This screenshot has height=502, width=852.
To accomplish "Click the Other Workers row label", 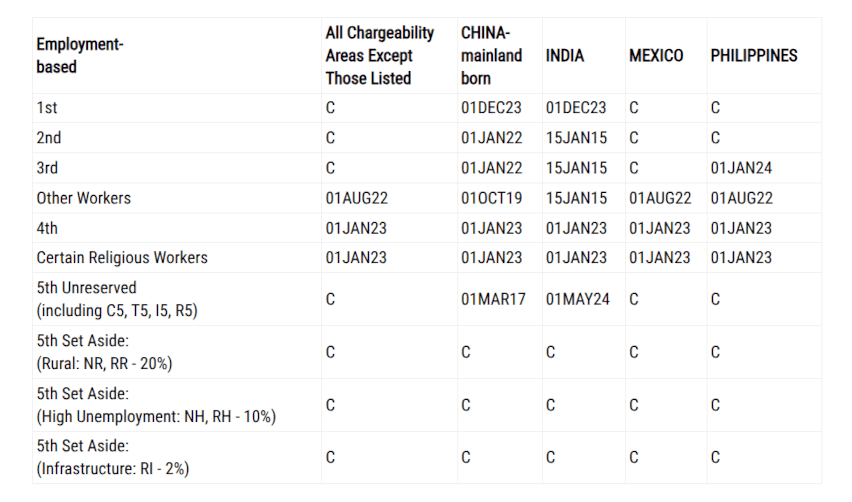I will (84, 198).
